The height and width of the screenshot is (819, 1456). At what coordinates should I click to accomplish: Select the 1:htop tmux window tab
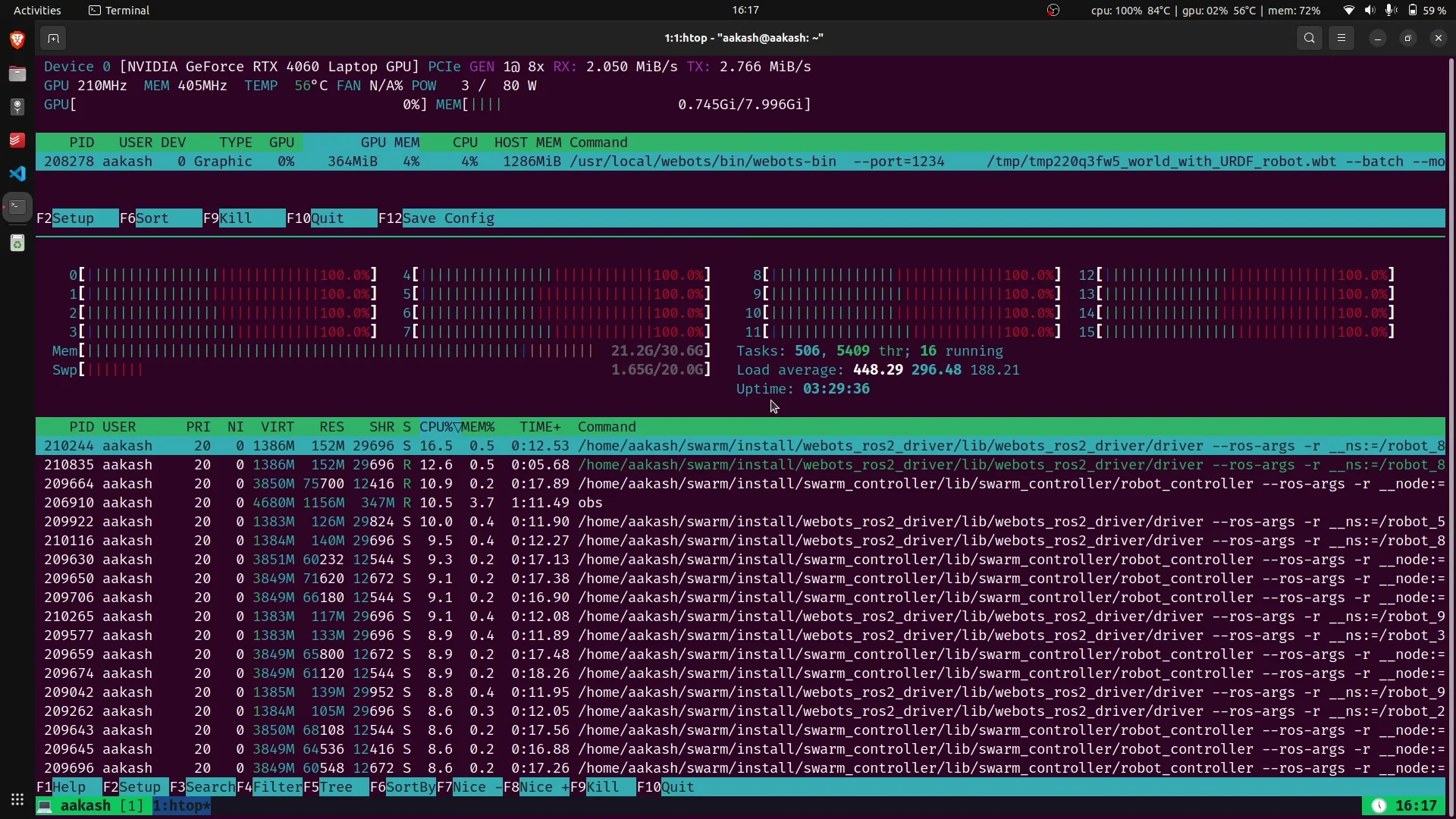pyautogui.click(x=181, y=806)
